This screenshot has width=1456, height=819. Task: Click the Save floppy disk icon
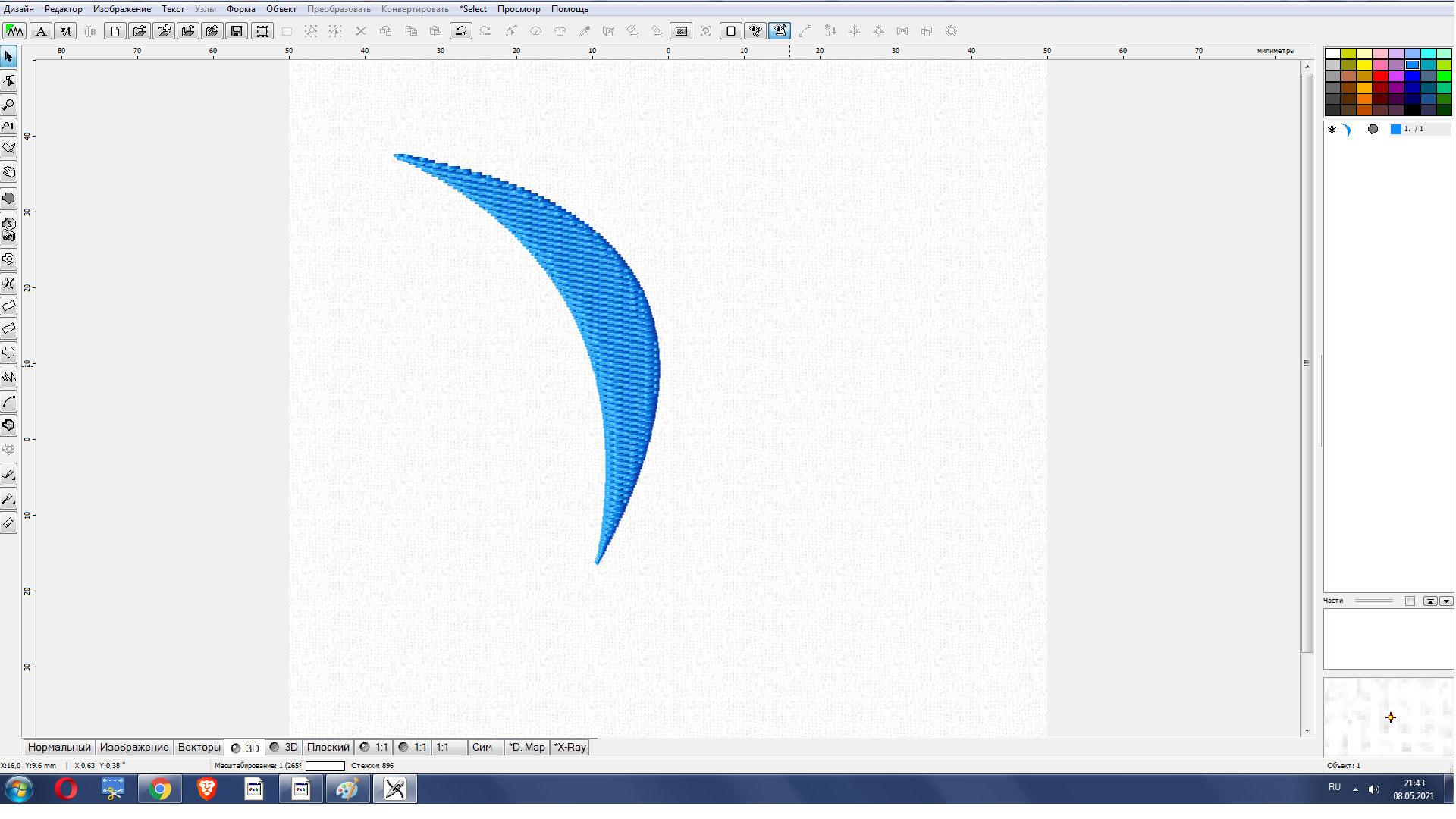(x=237, y=31)
